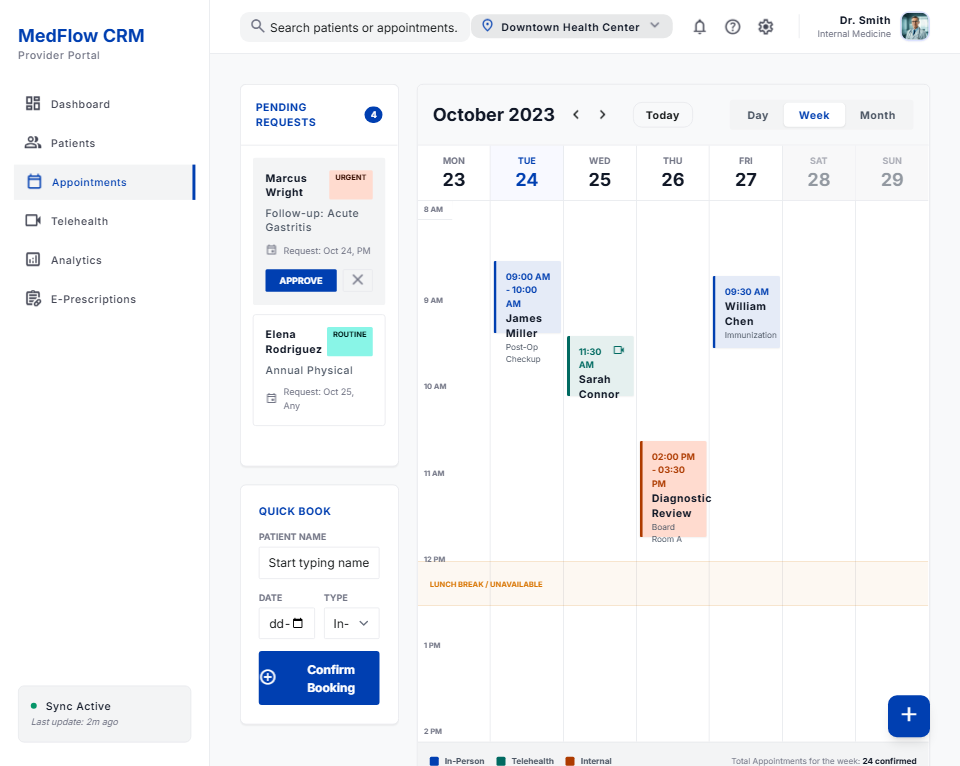Open Dashboard from the sidebar

(x=104, y=104)
